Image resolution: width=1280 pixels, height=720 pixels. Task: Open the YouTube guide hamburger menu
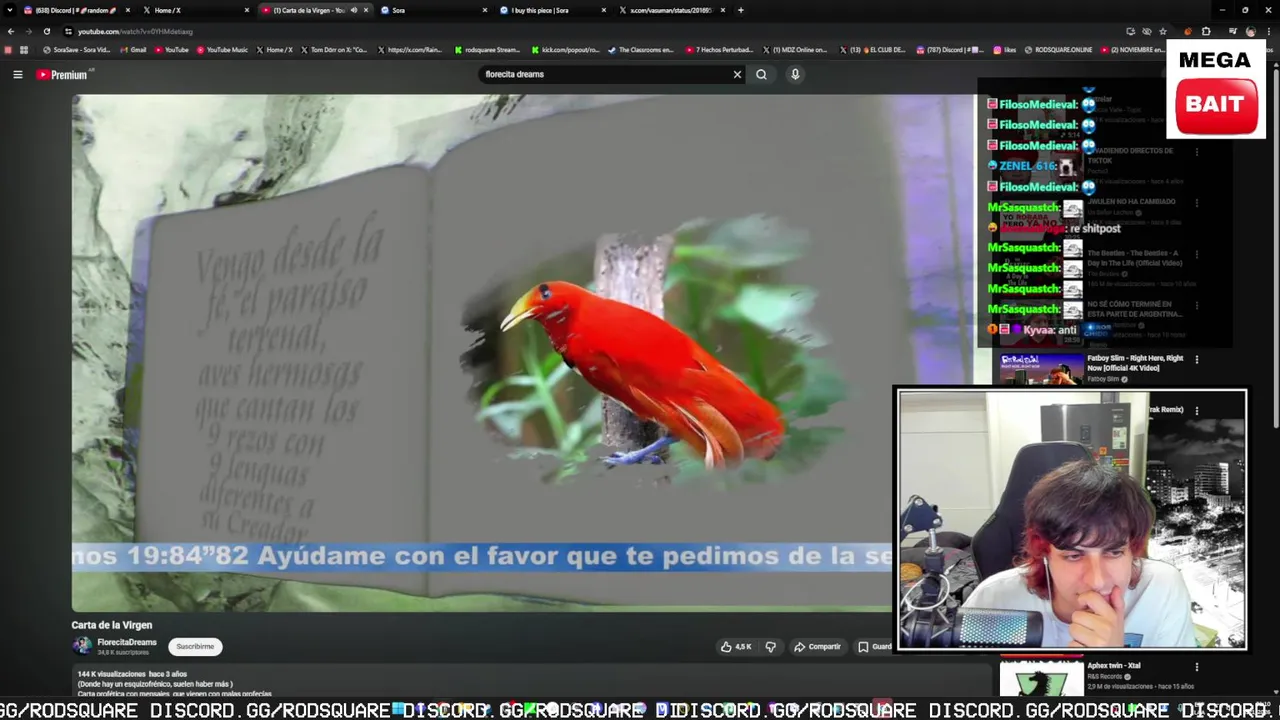click(x=17, y=74)
